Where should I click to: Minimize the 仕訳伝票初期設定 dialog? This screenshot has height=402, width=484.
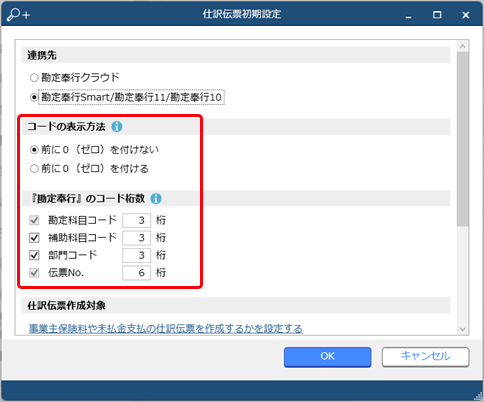tap(409, 16)
